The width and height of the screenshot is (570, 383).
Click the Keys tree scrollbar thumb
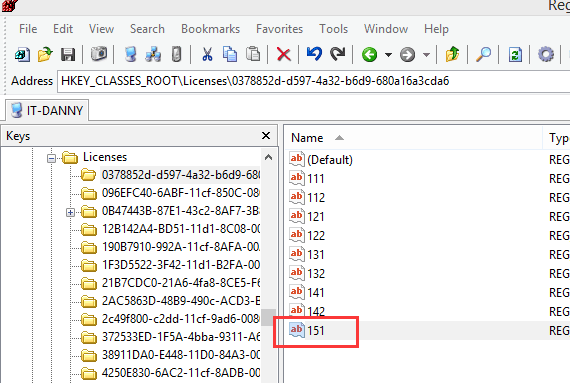pyautogui.click(x=268, y=318)
